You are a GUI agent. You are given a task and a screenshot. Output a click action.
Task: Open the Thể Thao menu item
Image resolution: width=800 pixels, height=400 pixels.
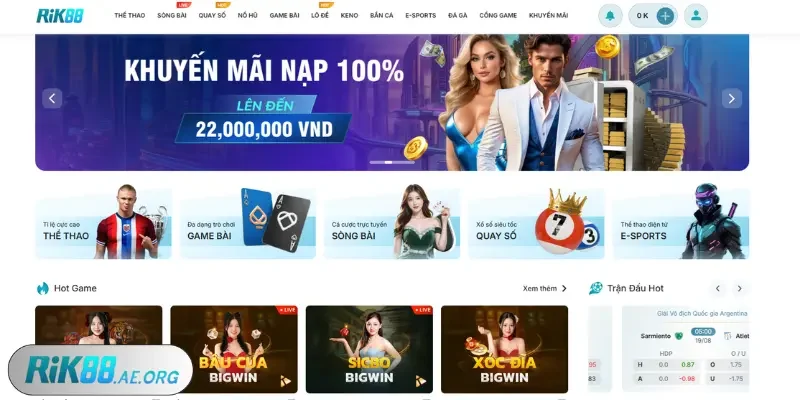[x=130, y=15]
